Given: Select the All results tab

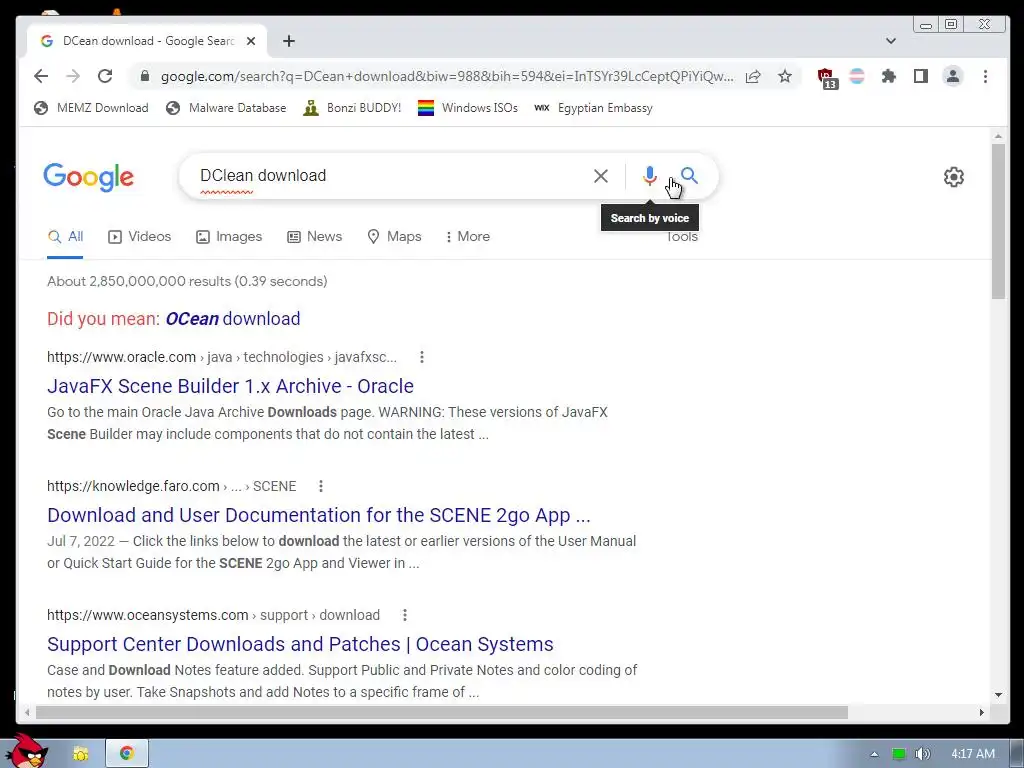Looking at the screenshot, I should point(65,236).
